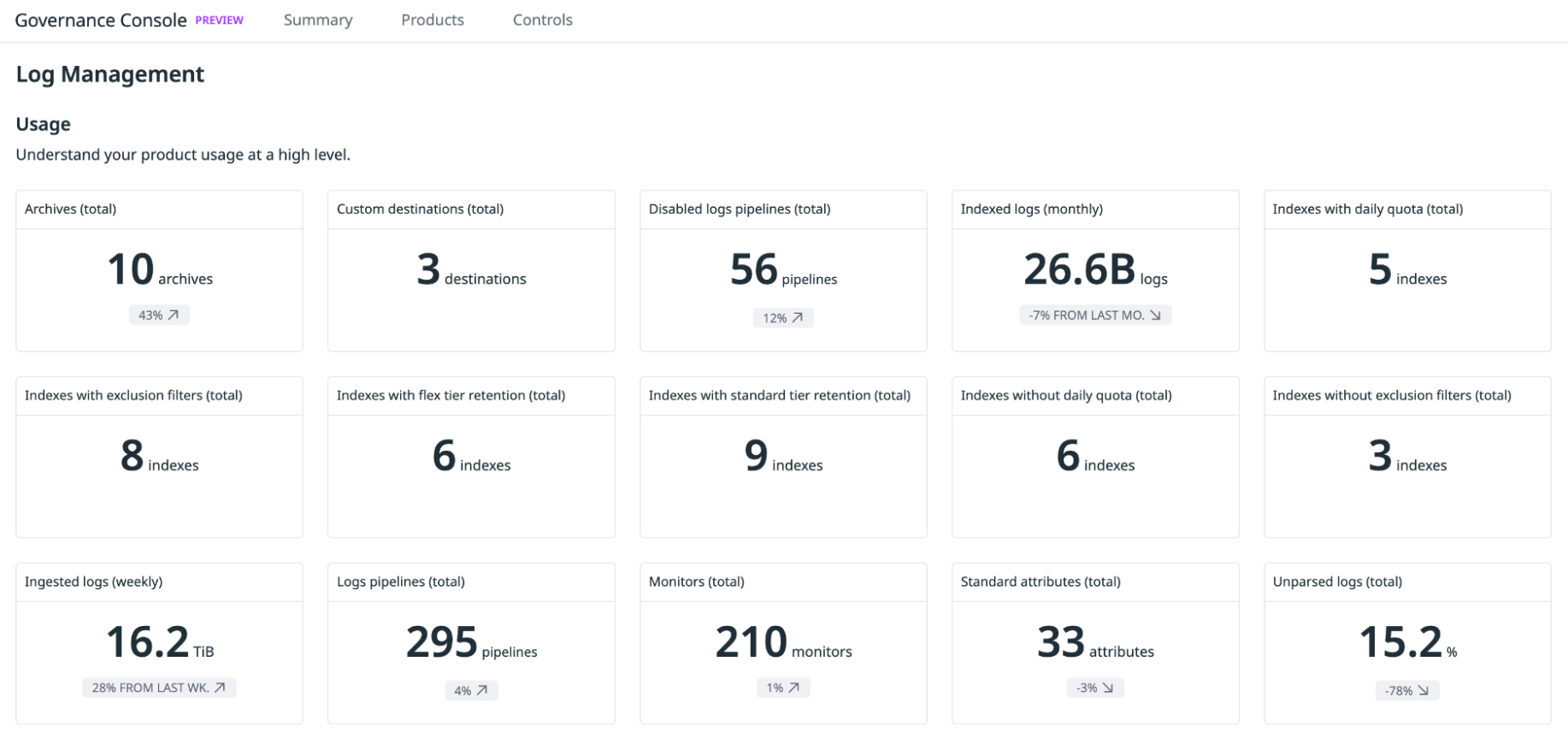Open the Indexes without daily quota card
Screen dimensions: 1568x744
[1095, 457]
